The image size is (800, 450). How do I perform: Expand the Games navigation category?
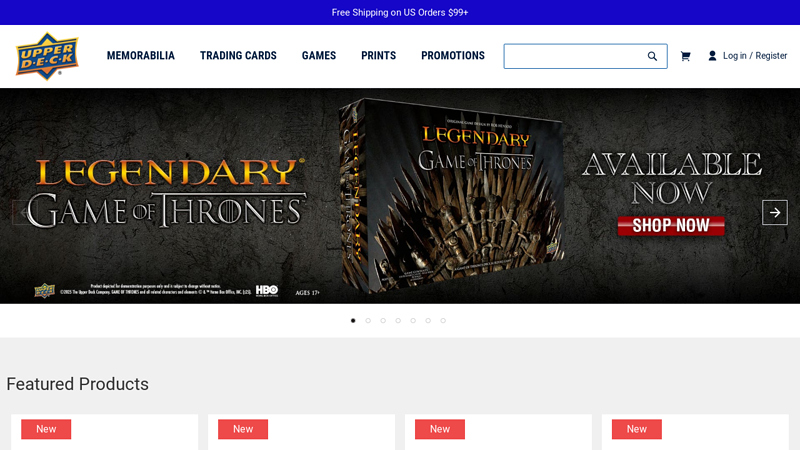319,56
